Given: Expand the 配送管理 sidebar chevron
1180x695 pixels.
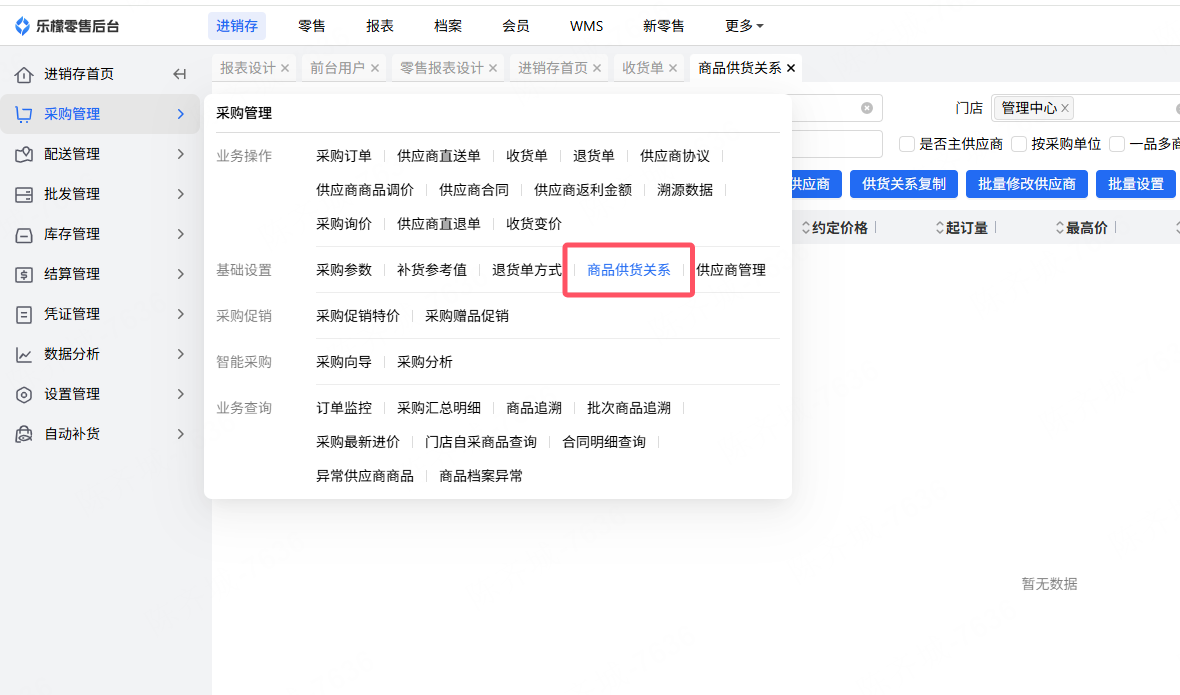Looking at the screenshot, I should [x=181, y=154].
